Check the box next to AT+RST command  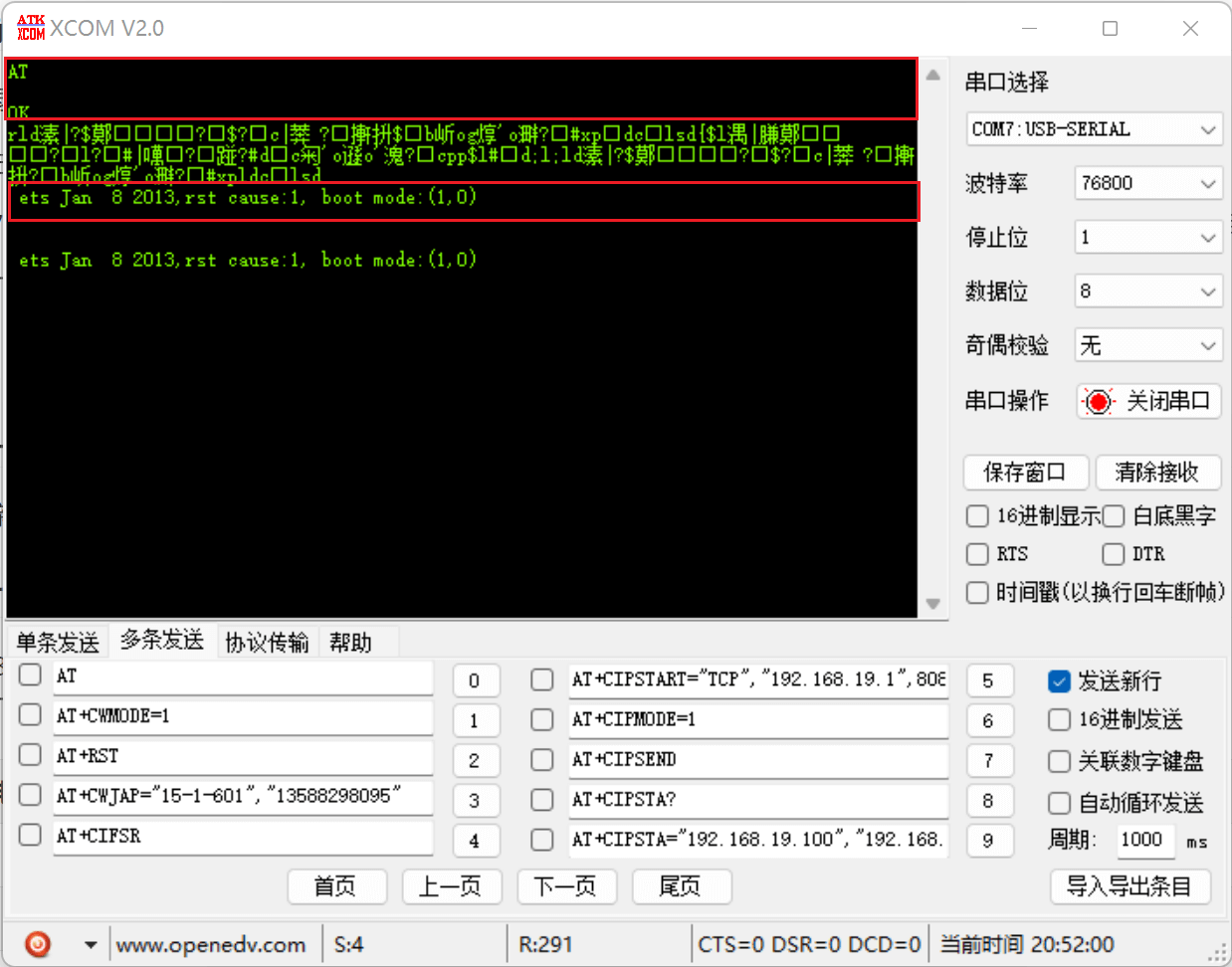click(30, 754)
